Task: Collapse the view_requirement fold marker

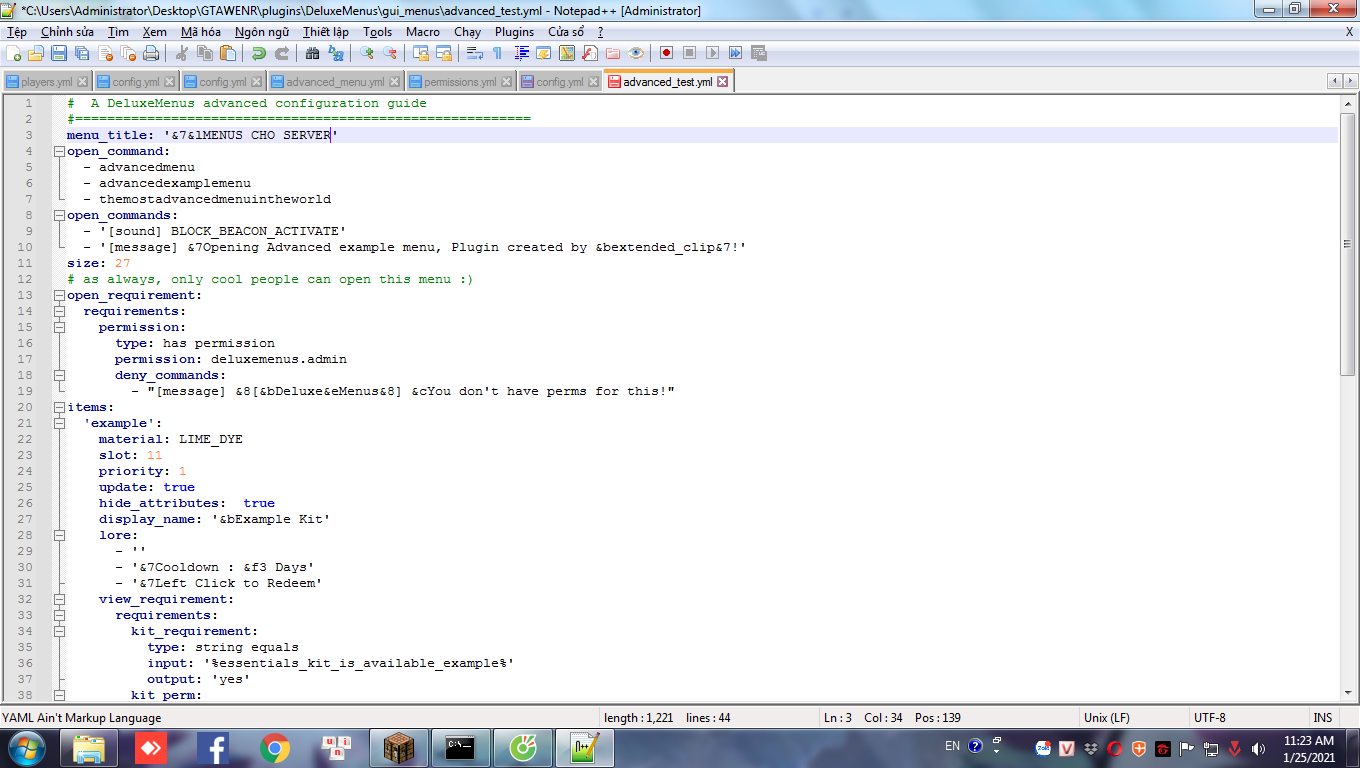Action: coord(59,599)
